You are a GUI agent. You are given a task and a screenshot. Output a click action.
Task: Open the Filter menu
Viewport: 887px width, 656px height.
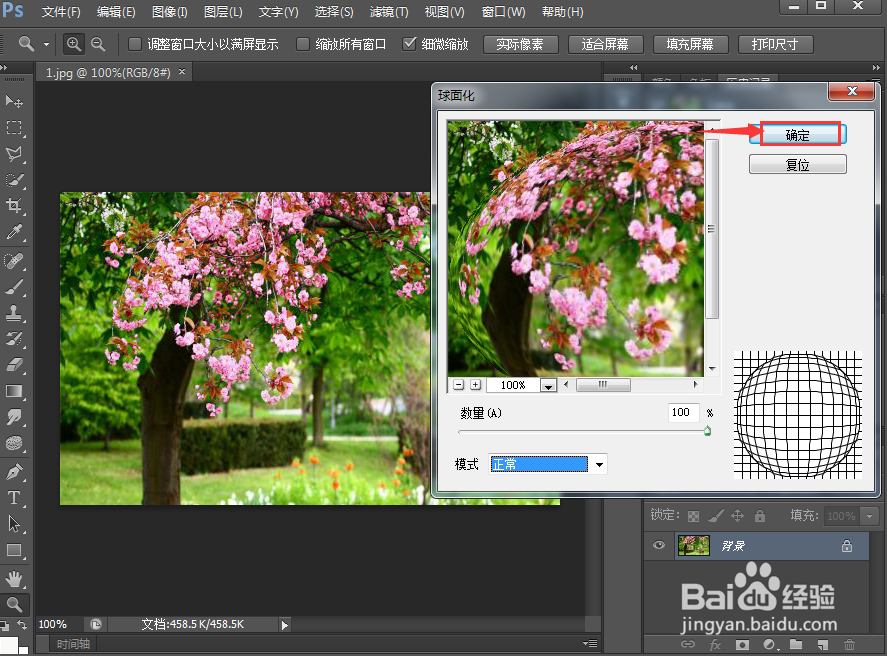389,12
